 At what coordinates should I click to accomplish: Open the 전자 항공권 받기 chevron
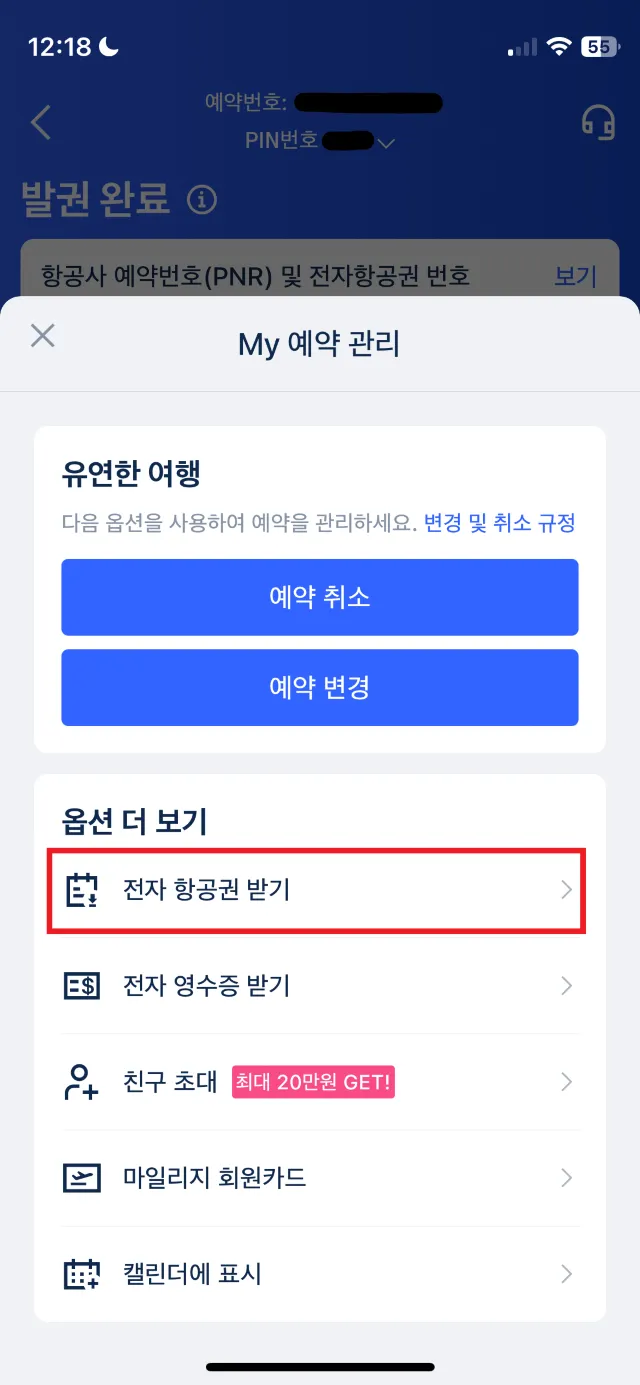pyautogui.click(x=566, y=890)
